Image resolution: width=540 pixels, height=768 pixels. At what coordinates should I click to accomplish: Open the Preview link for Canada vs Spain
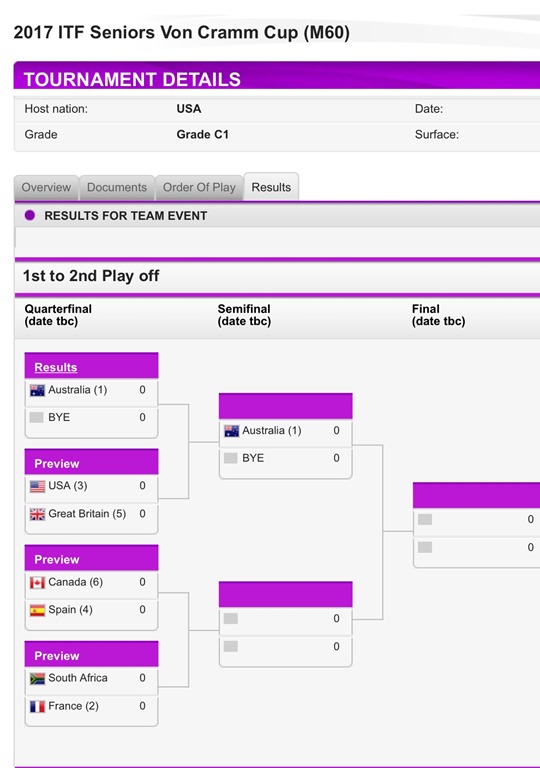[56, 559]
